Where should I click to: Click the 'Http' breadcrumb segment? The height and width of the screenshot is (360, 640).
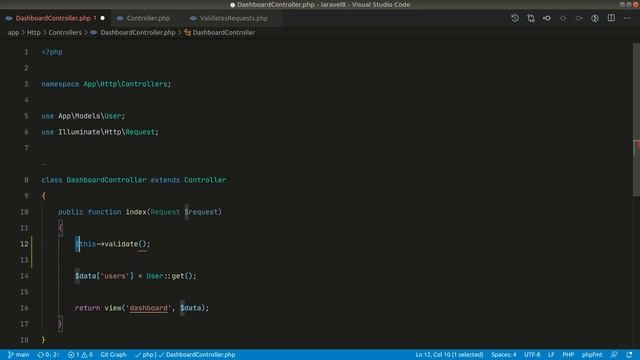tap(33, 32)
